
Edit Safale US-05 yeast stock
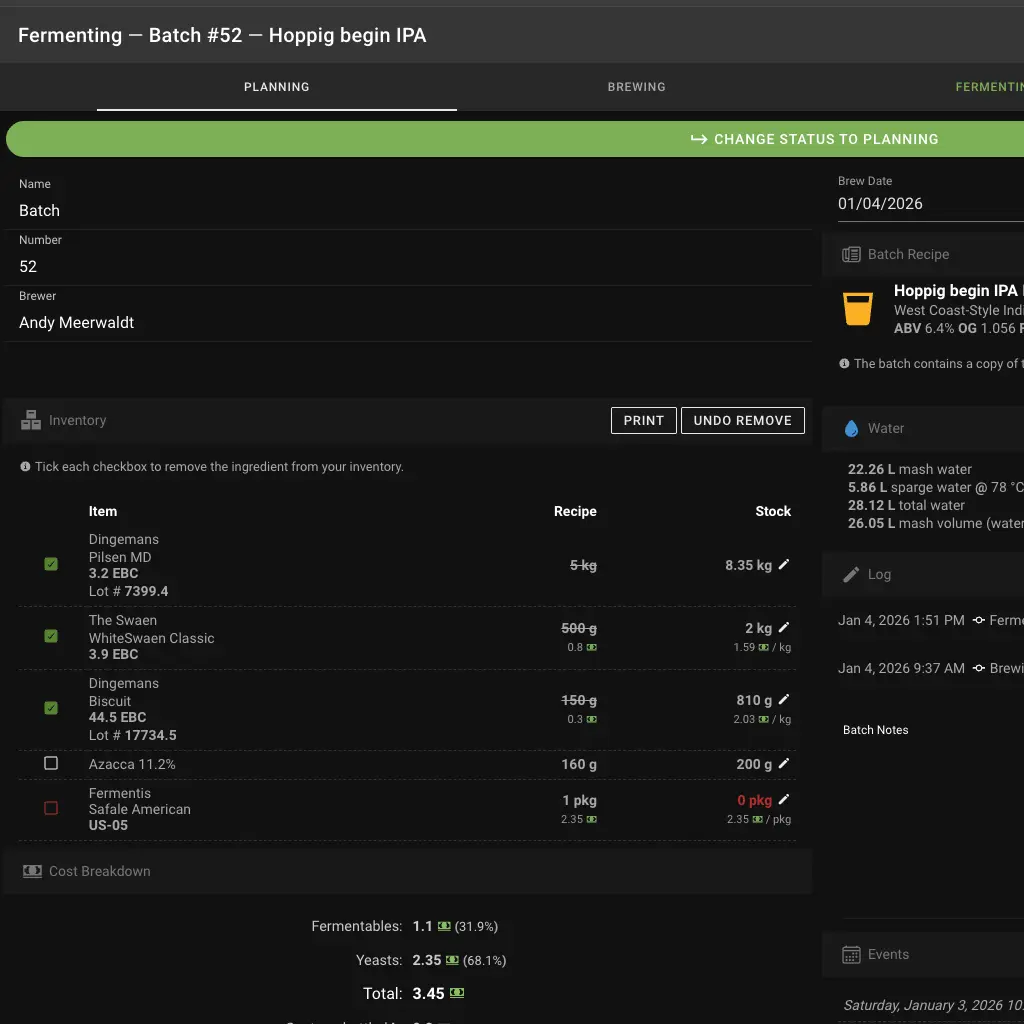pyautogui.click(x=784, y=800)
